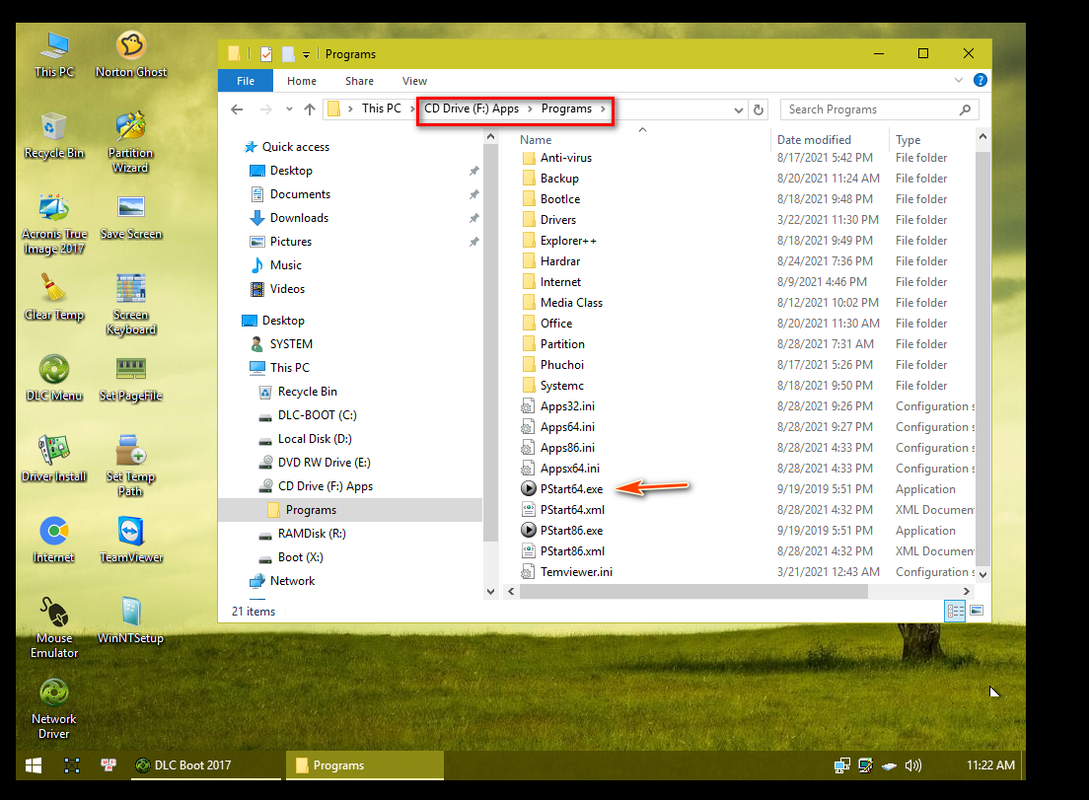Open the Mouse Emulator desktop icon
This screenshot has height=800, width=1089.
[54, 628]
